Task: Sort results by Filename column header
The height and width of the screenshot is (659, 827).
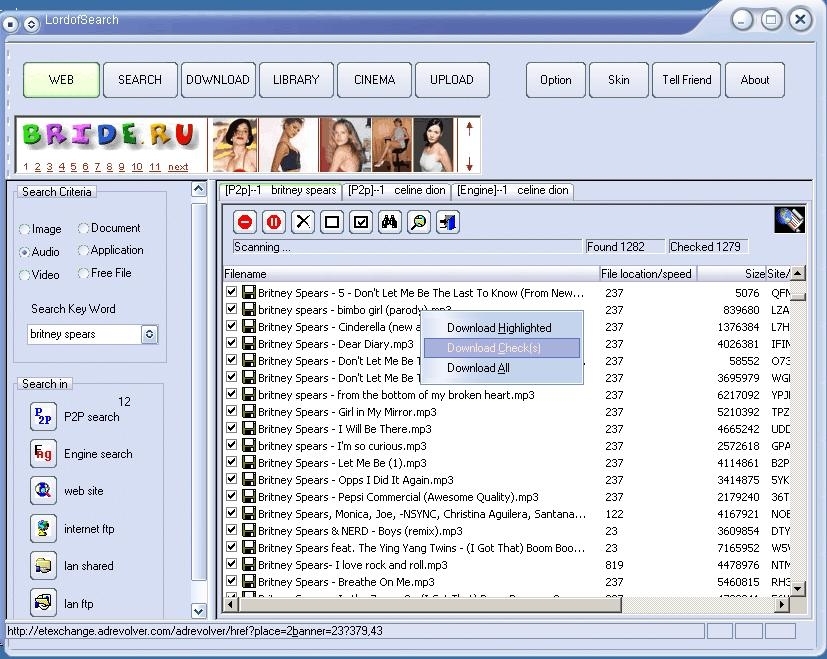Action: [x=410, y=274]
